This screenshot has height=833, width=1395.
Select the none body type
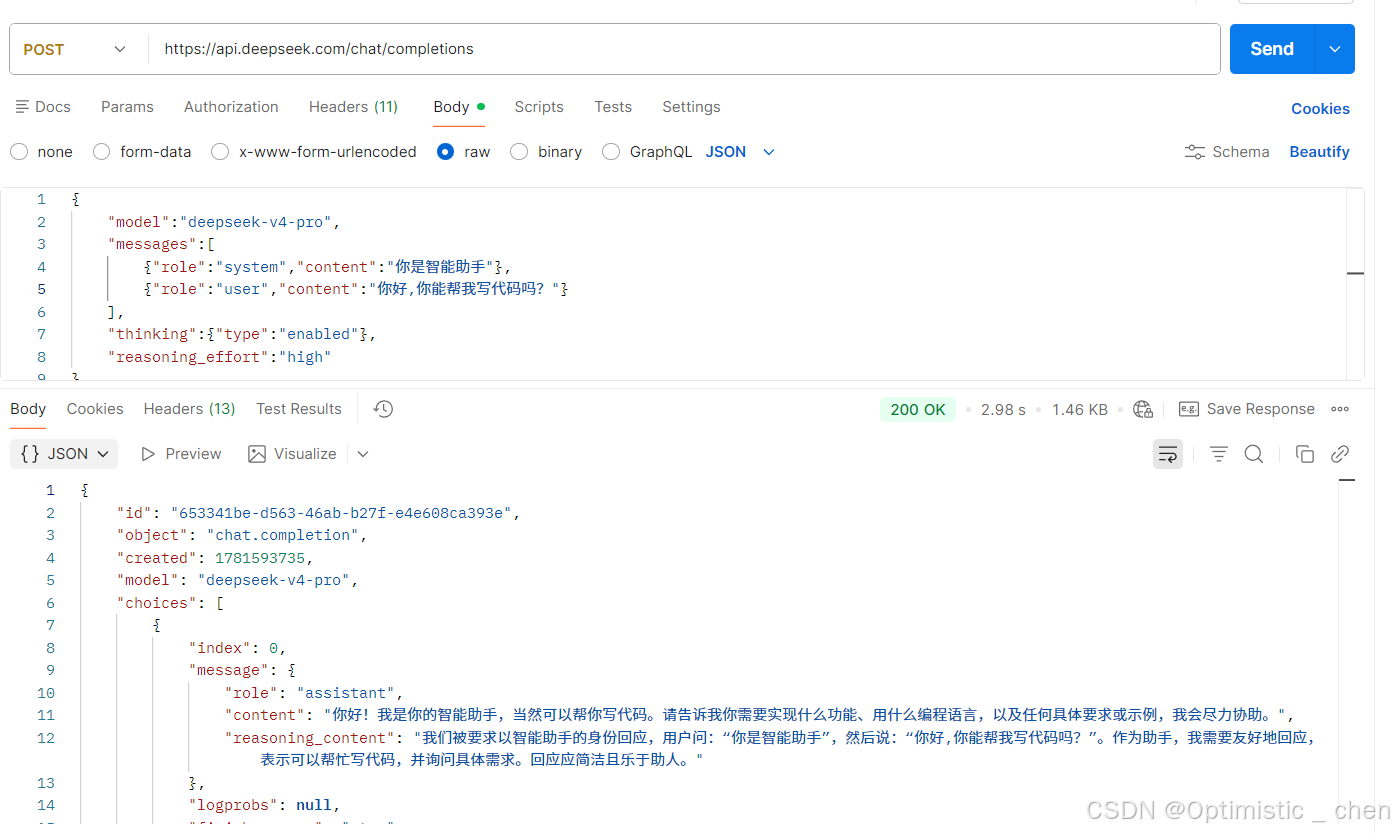pos(19,152)
